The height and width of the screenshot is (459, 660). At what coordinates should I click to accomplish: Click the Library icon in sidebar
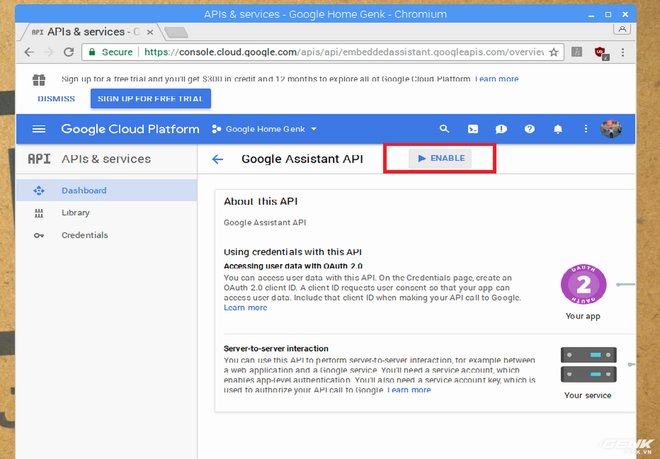click(39, 213)
